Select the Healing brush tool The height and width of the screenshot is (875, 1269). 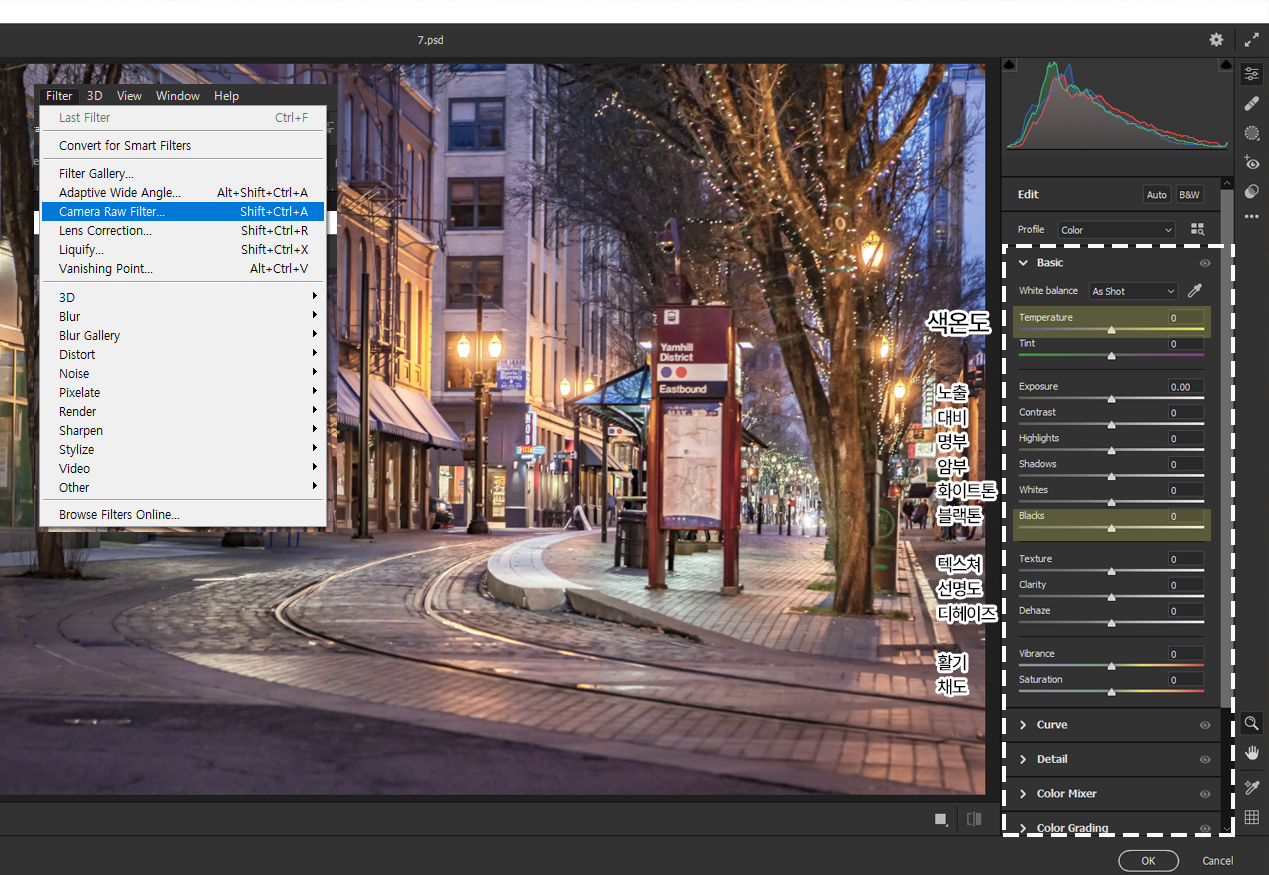[x=1251, y=104]
